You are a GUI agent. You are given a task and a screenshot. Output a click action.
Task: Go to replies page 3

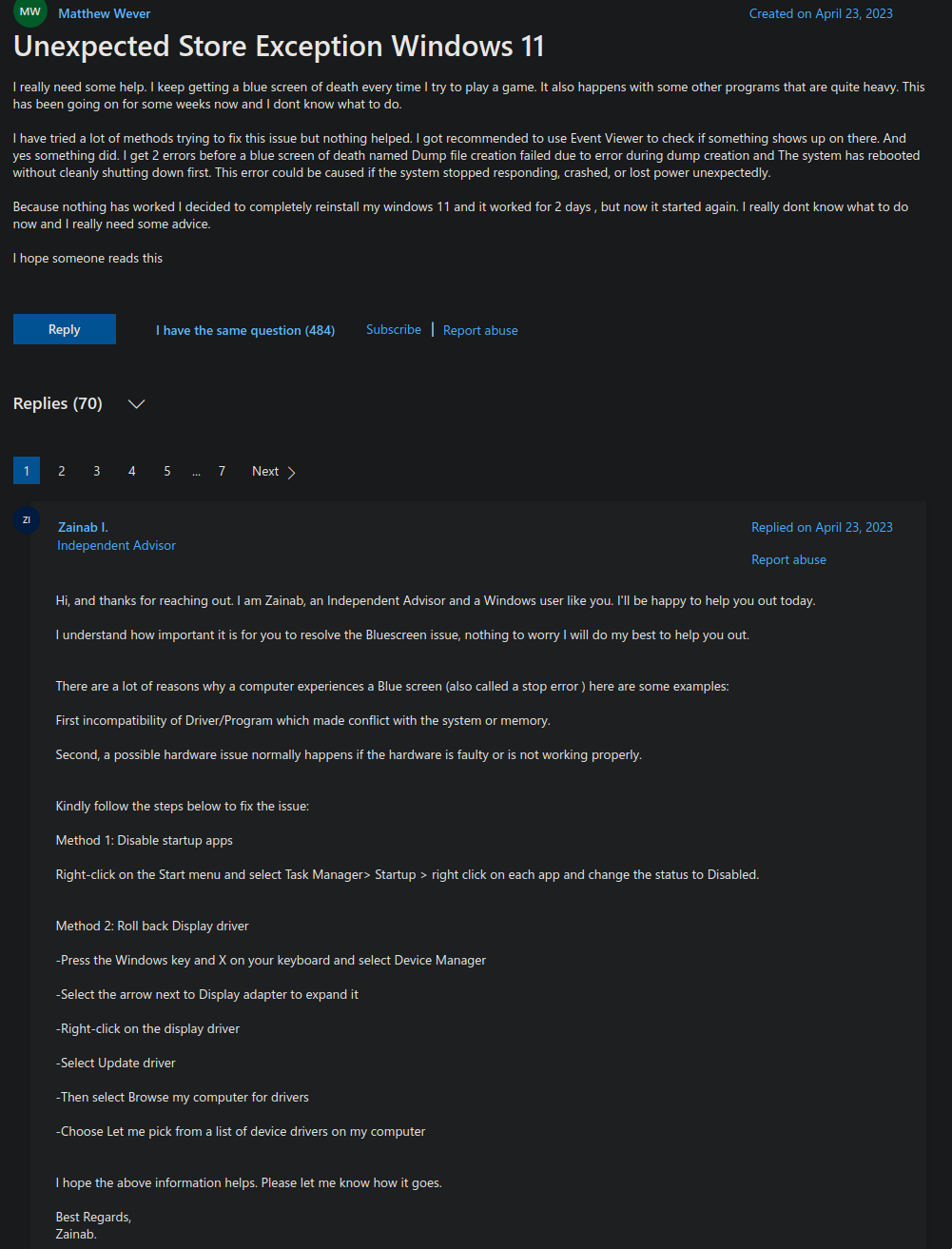pos(96,471)
